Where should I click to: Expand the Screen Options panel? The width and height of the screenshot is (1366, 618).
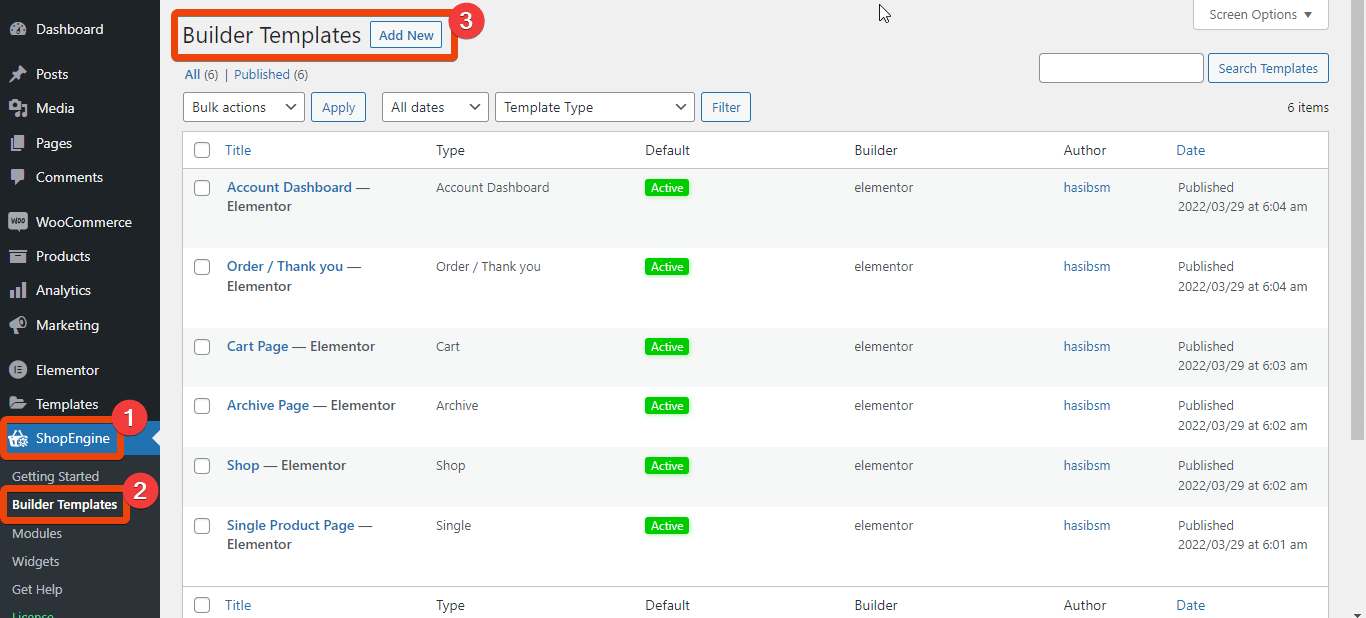1259,15
